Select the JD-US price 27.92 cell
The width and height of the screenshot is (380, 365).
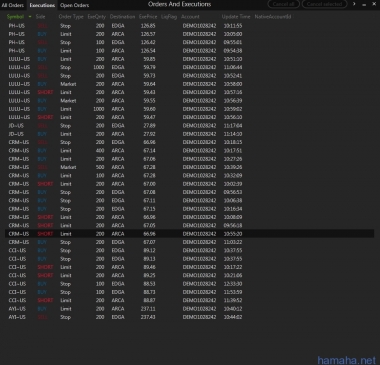pos(149,134)
